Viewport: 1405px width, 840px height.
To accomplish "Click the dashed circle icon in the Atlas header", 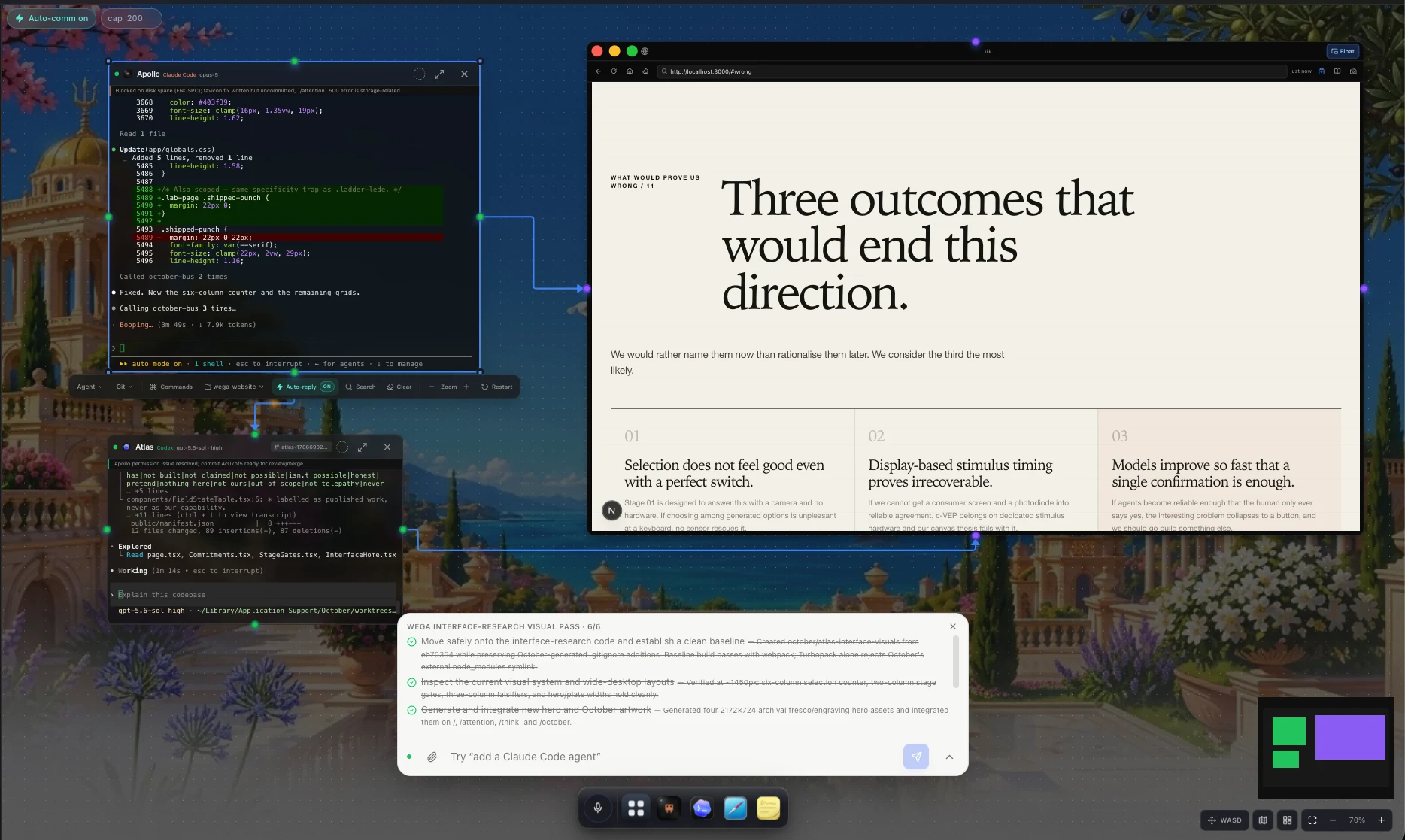I will pyautogui.click(x=342, y=447).
